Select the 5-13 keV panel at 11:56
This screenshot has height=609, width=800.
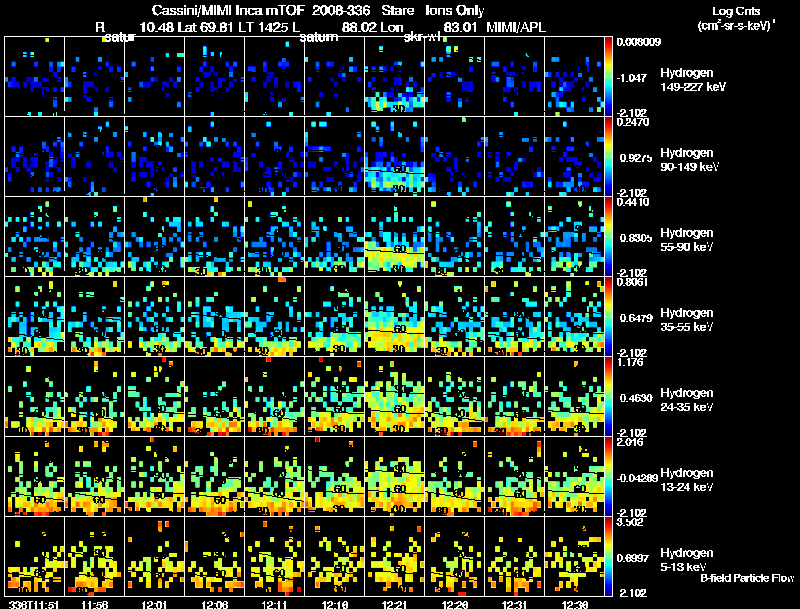(94, 556)
